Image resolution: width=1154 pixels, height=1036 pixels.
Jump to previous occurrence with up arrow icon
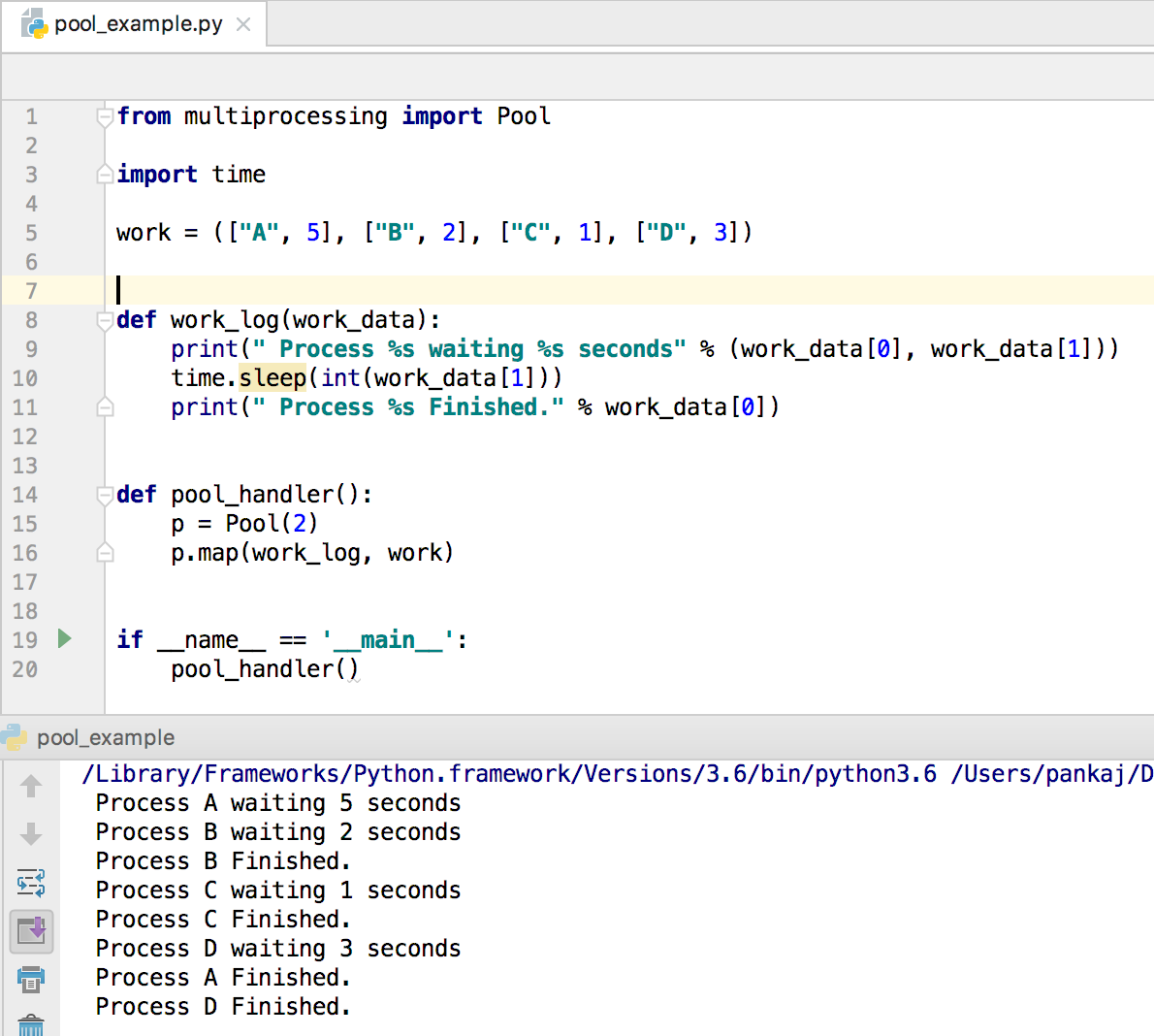[31, 786]
